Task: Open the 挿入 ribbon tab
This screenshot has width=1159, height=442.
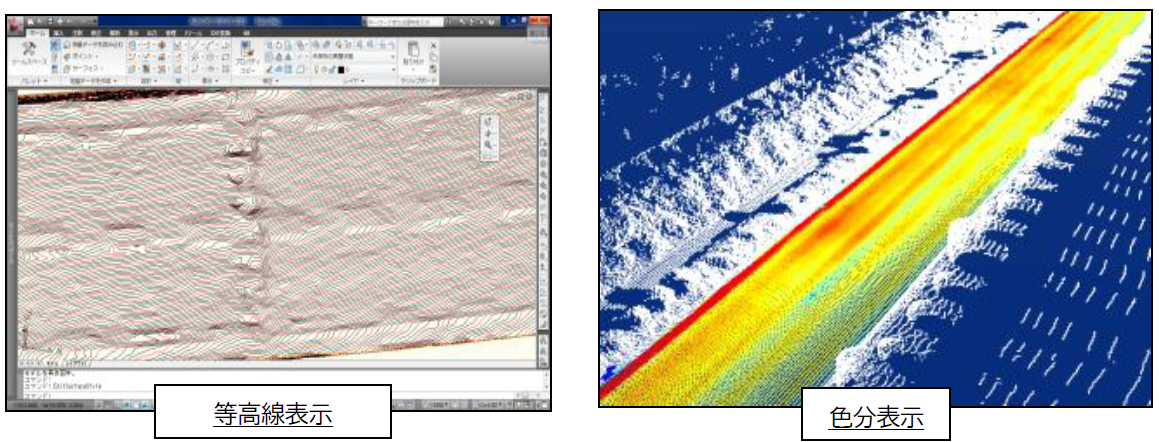Action: click(x=57, y=33)
